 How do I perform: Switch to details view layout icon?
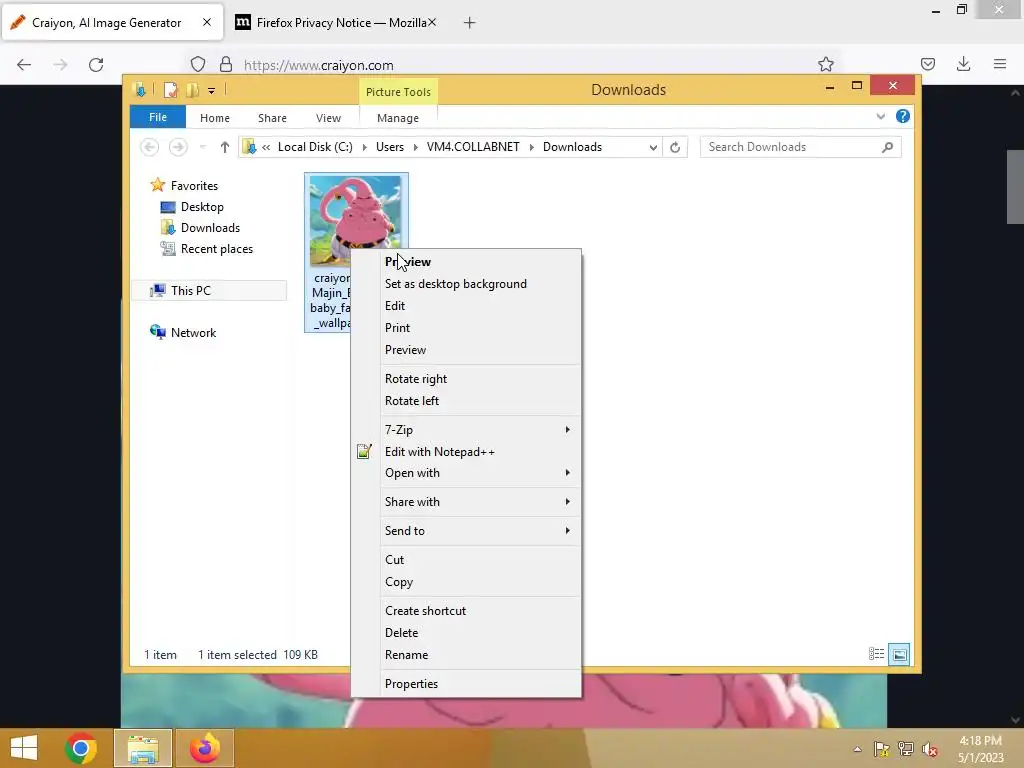coord(876,654)
